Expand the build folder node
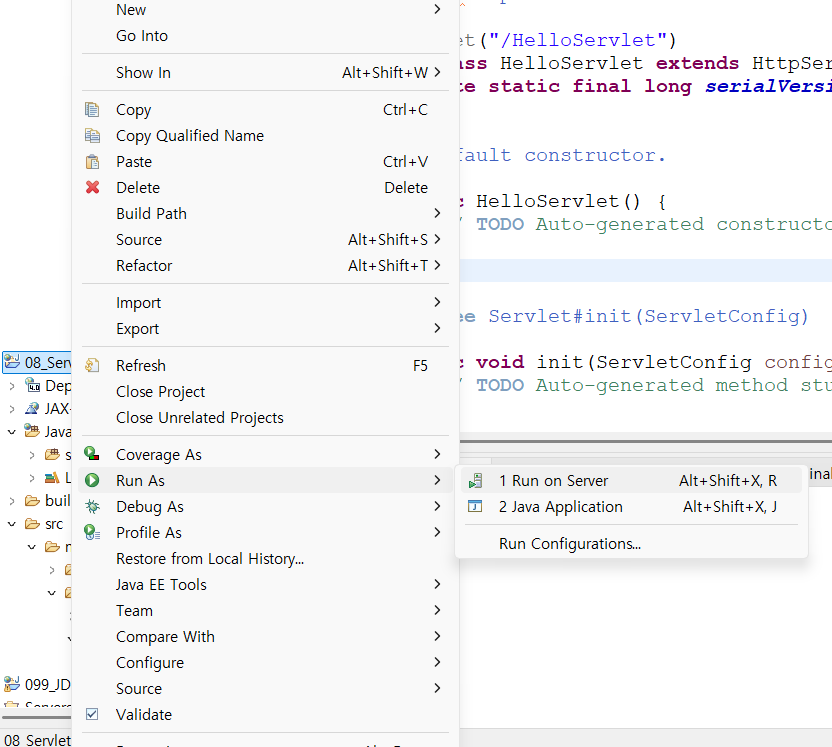The image size is (832, 747). [12, 501]
